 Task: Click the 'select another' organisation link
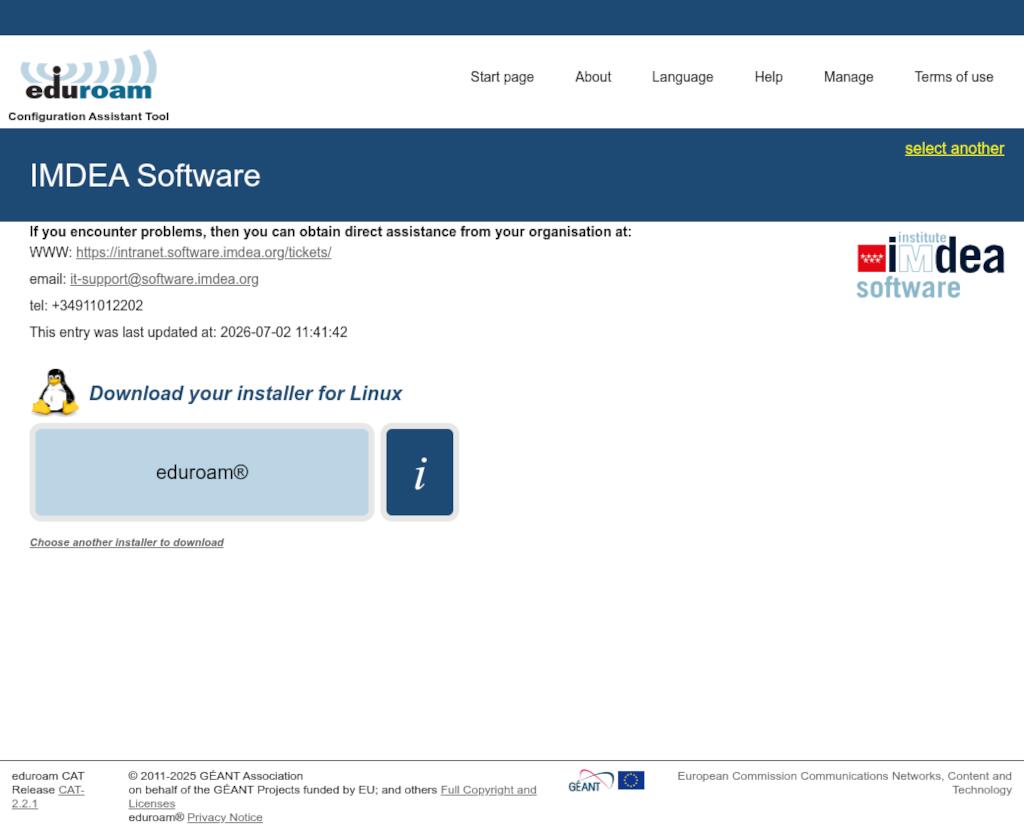pyautogui.click(x=954, y=148)
